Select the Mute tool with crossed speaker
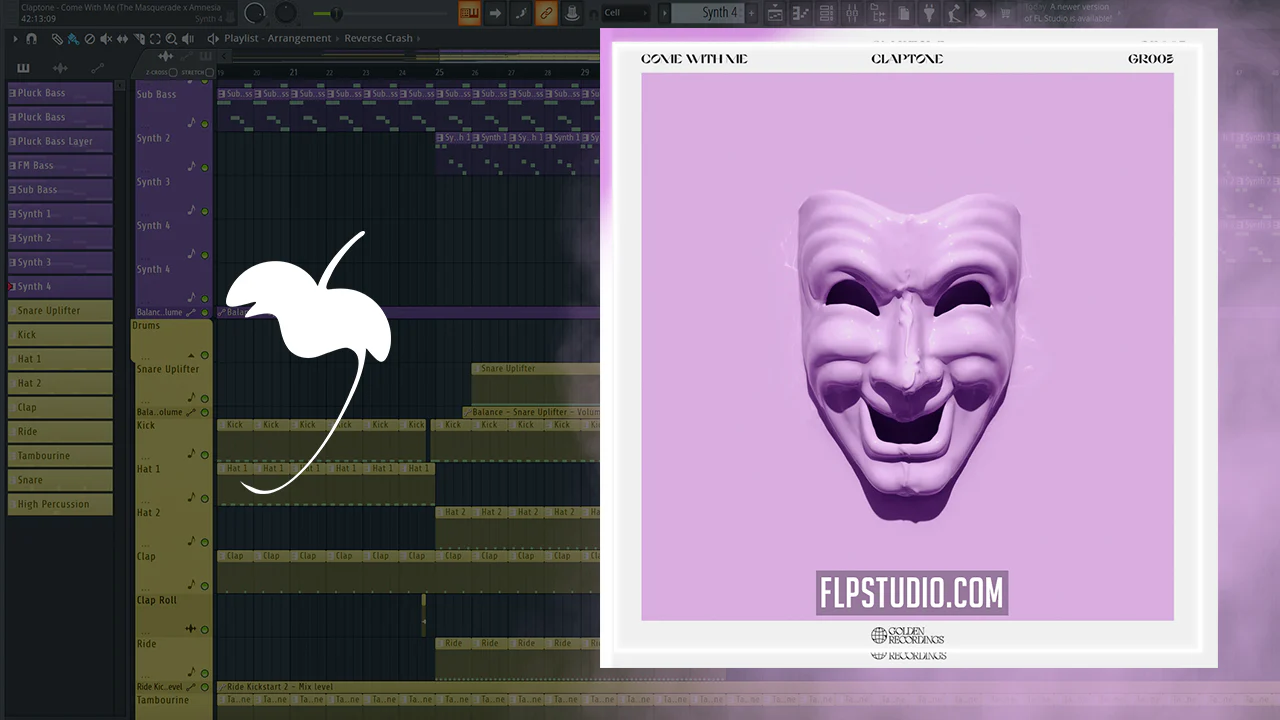This screenshot has width=1280, height=720. [106, 39]
